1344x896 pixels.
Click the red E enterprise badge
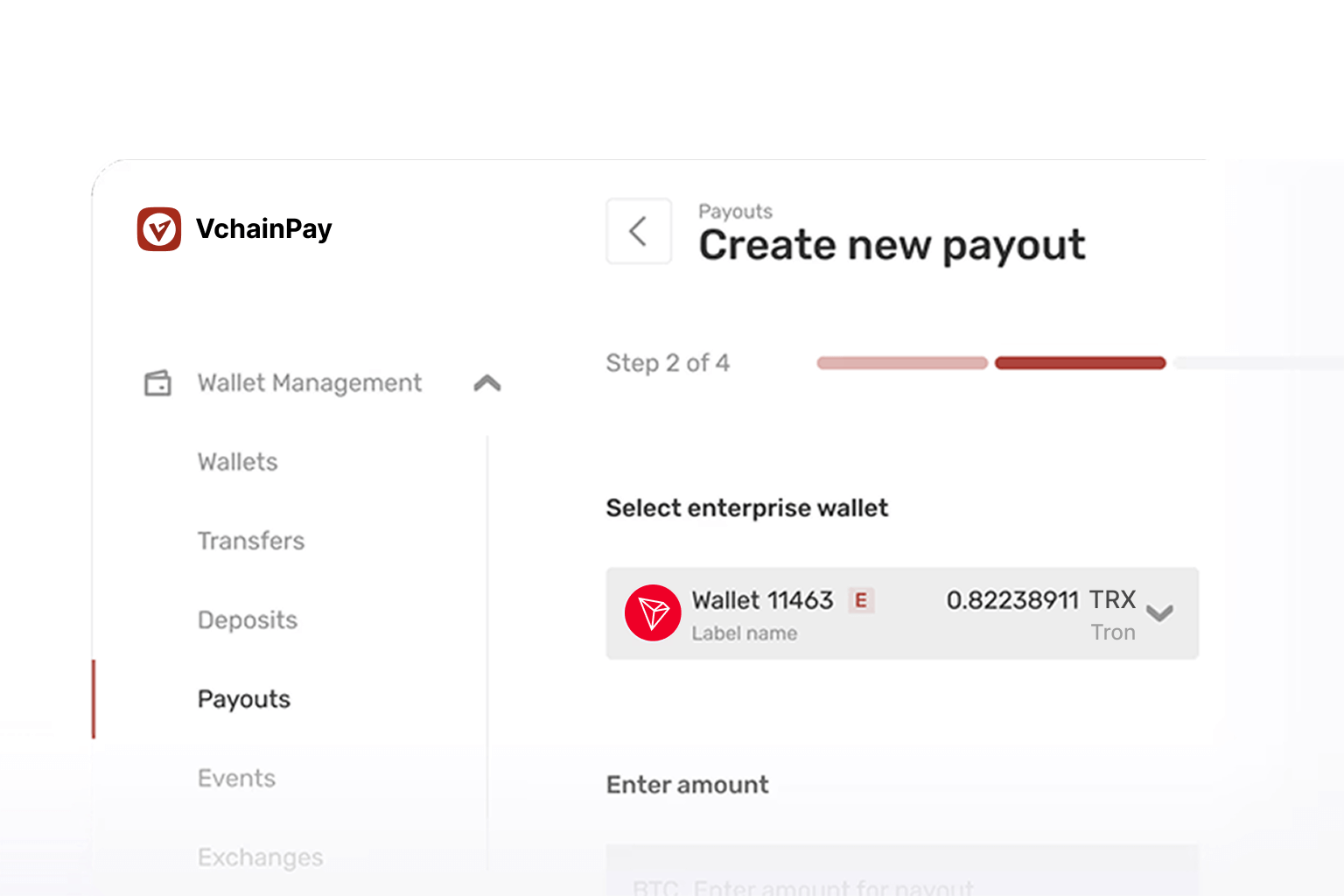click(861, 600)
